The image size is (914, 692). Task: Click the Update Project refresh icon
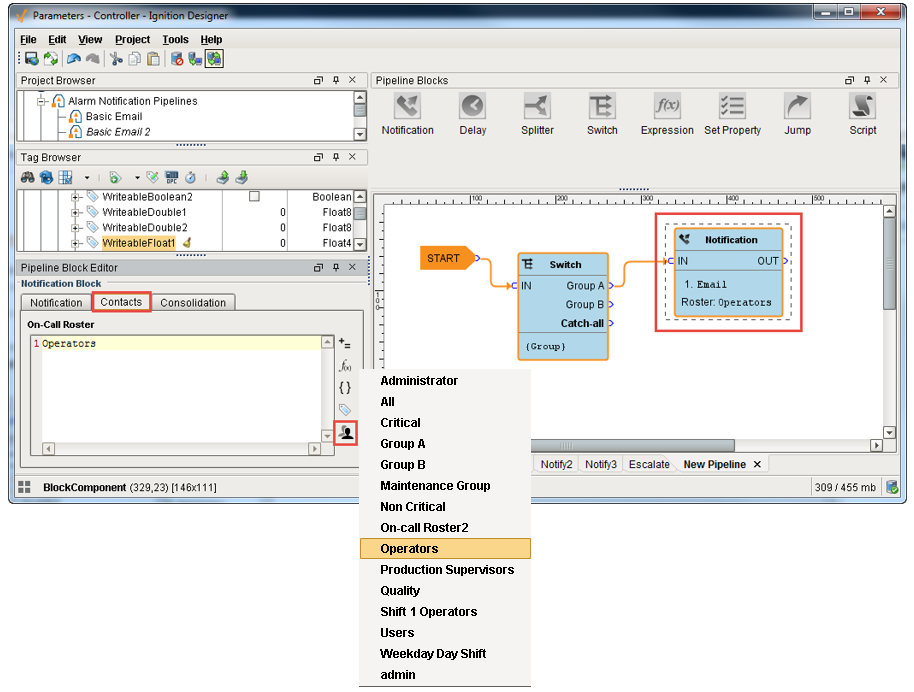[51, 59]
